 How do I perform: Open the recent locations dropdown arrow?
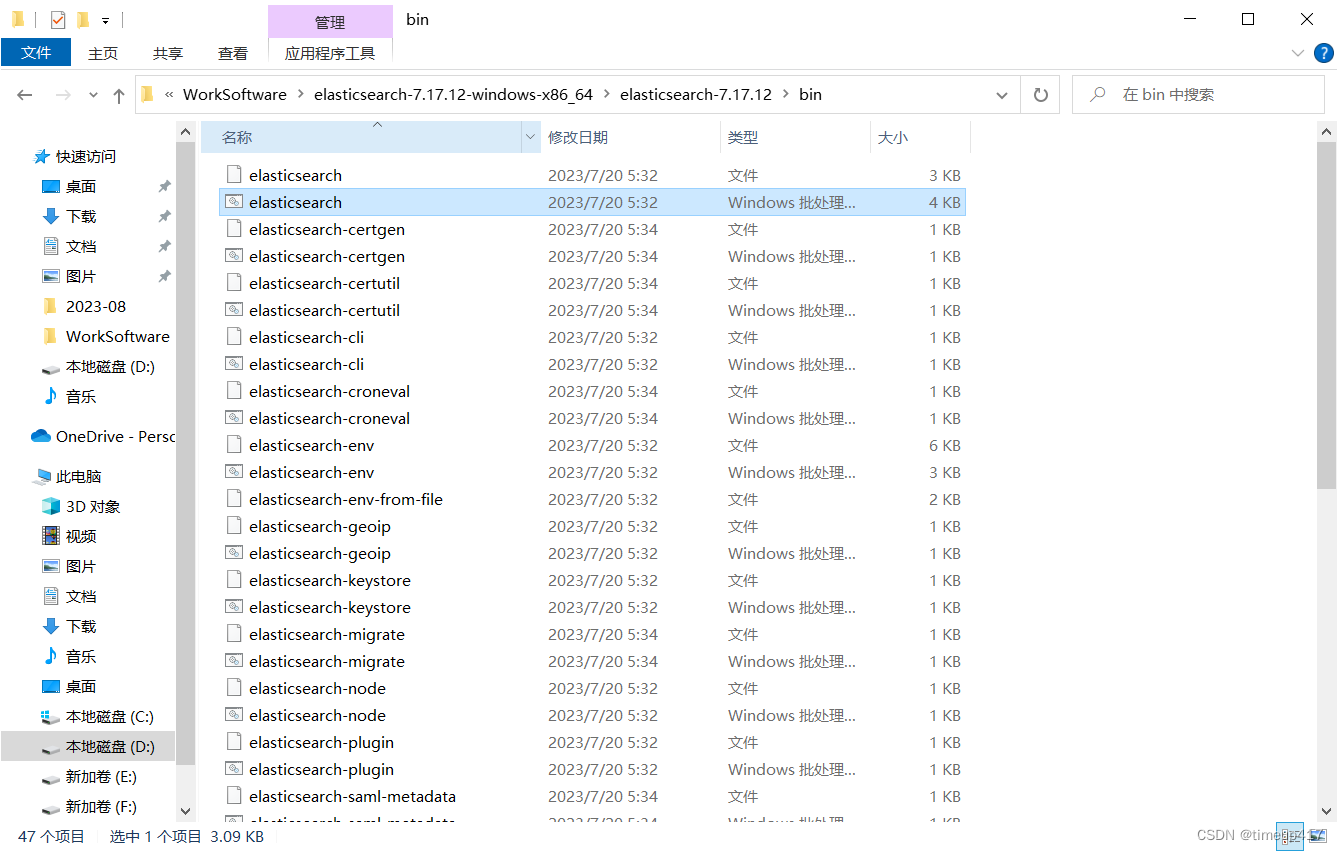93,95
